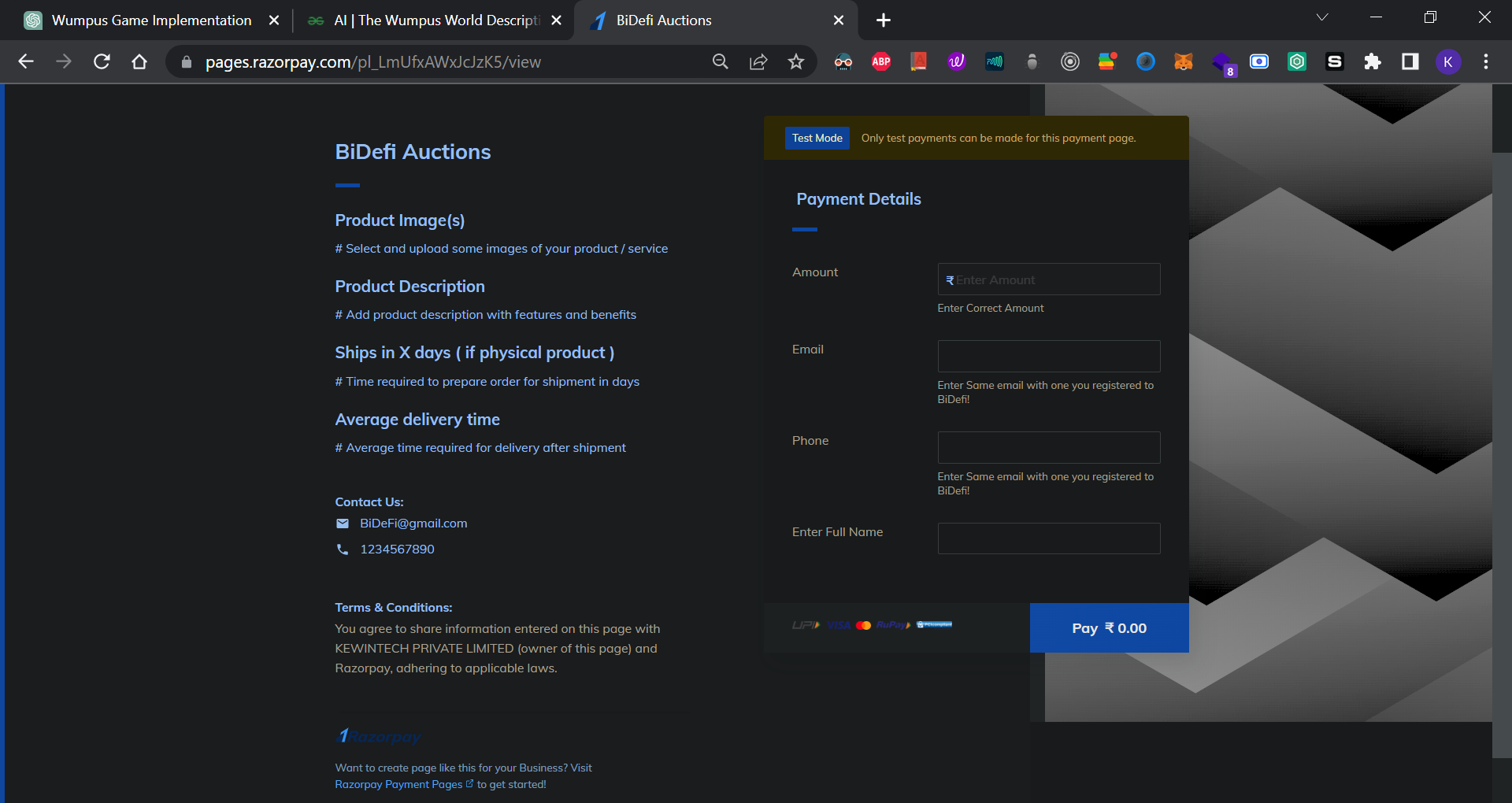Open Chrome's three-dot menu
This screenshot has width=1512, height=803.
point(1486,61)
